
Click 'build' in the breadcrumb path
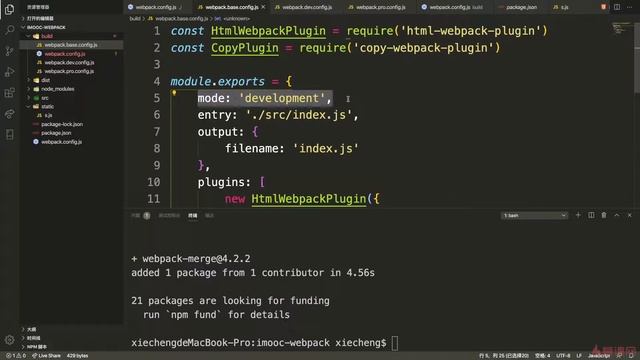point(135,19)
